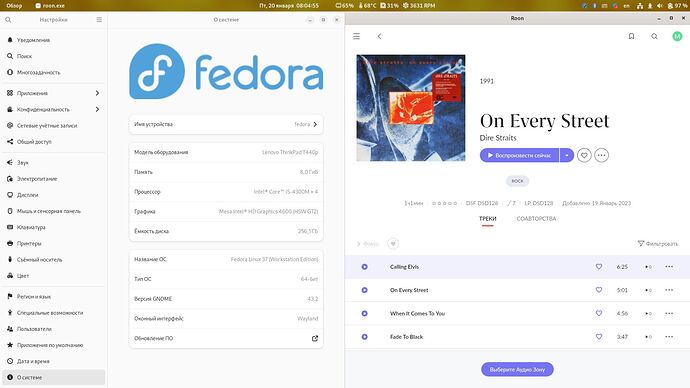
Task: Play the Calling Elvis track
Action: [x=364, y=267]
